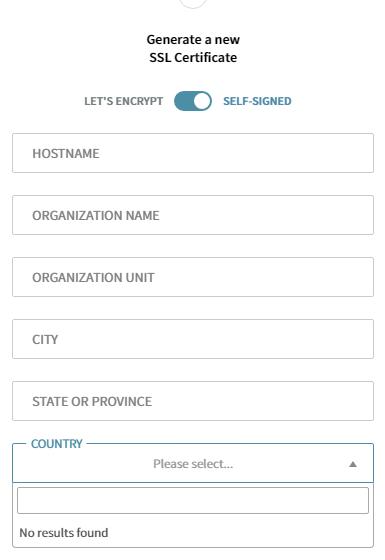This screenshot has width=385, height=560.
Task: Click the ORGANIZATION UNIT placeholder label
Action: 93,278
